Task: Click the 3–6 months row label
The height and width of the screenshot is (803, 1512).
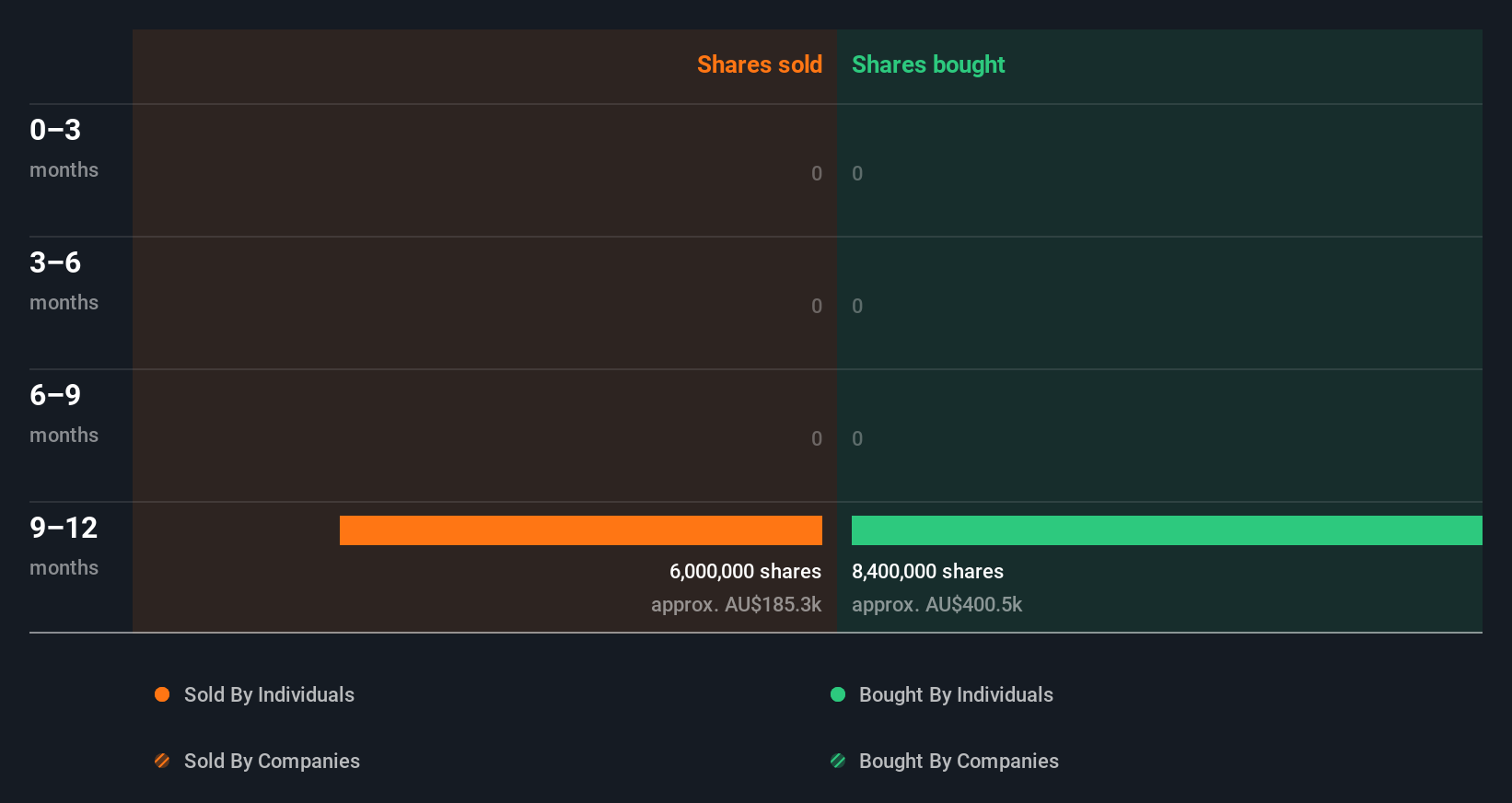Action: 64,282
